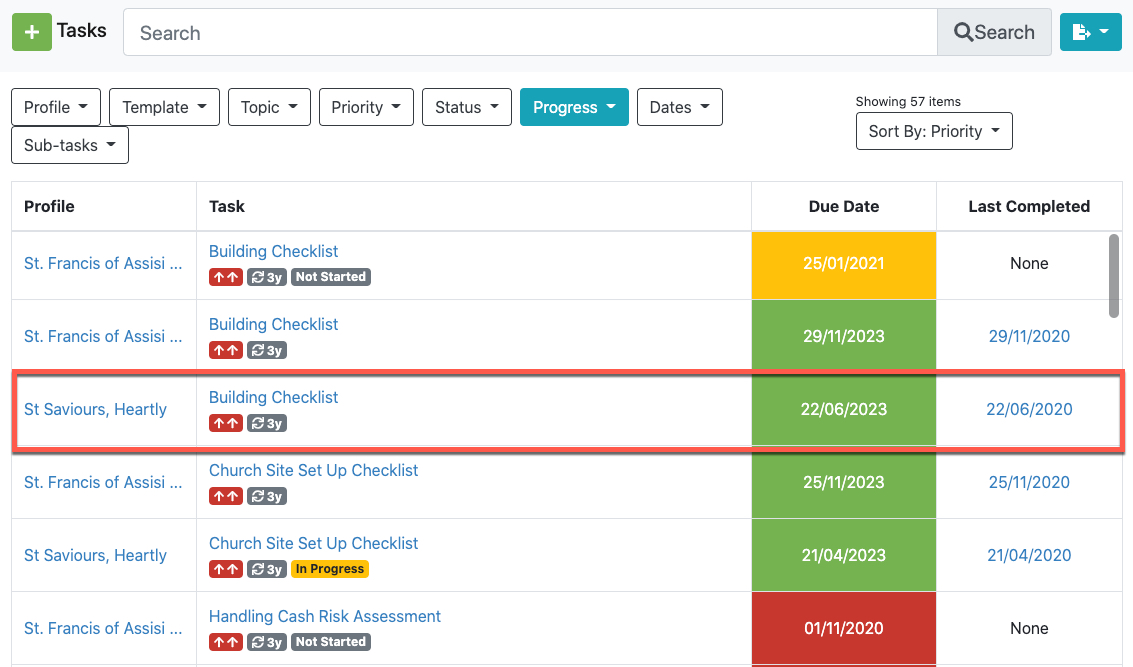Toggle the Priority filter

coord(366,107)
